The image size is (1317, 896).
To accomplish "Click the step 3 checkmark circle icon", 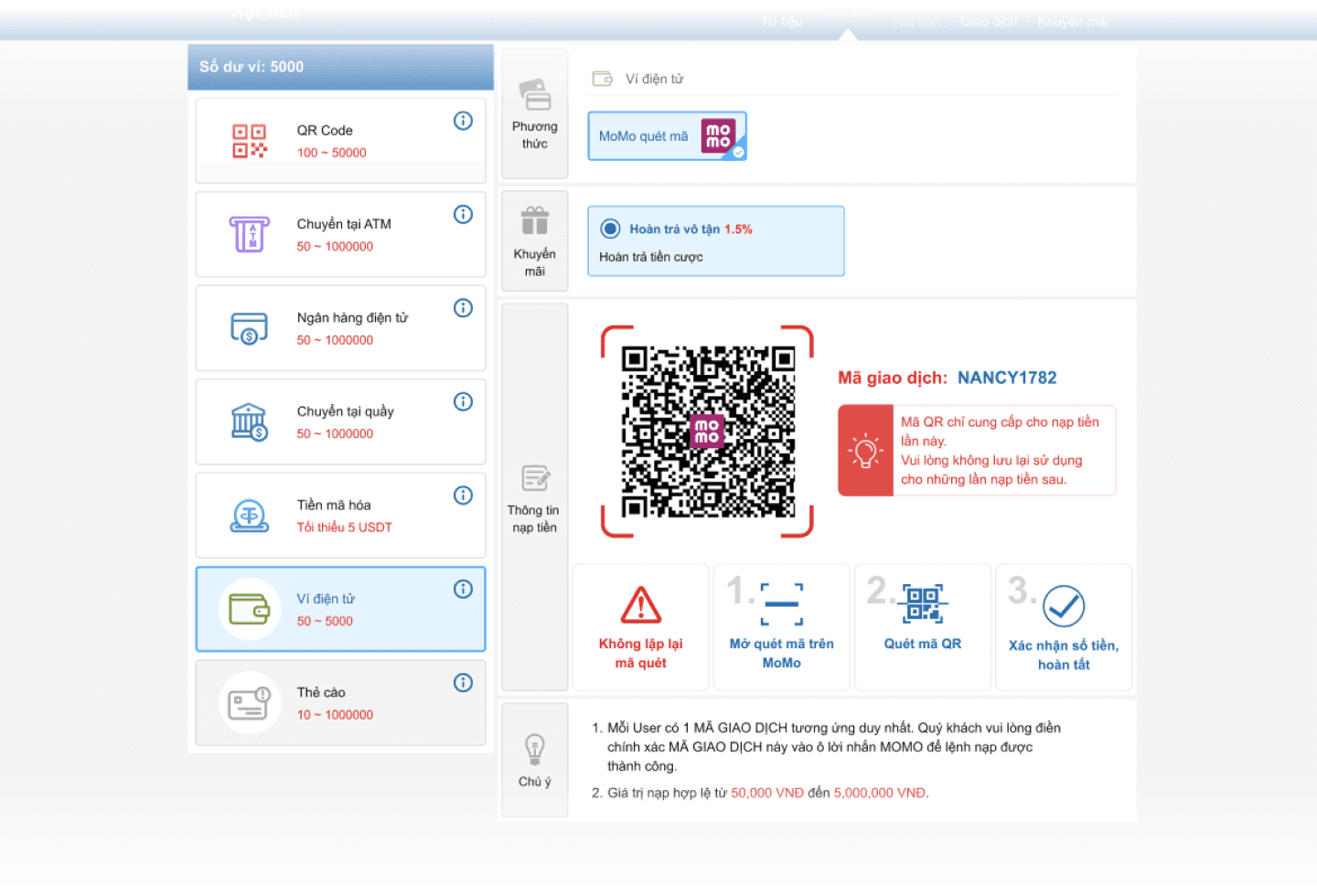I will click(x=1064, y=606).
